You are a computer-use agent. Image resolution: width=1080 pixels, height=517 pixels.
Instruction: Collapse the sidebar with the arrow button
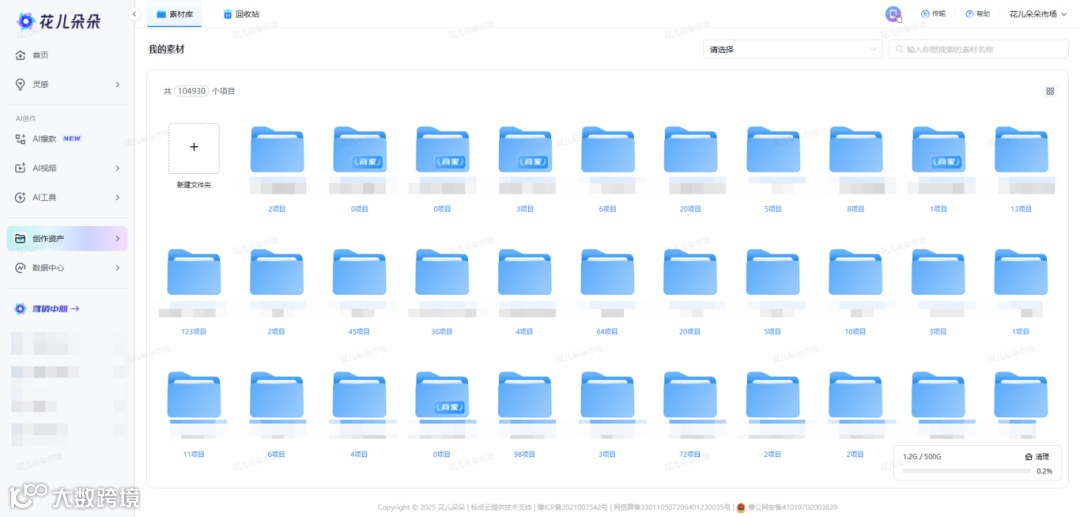coord(134,14)
